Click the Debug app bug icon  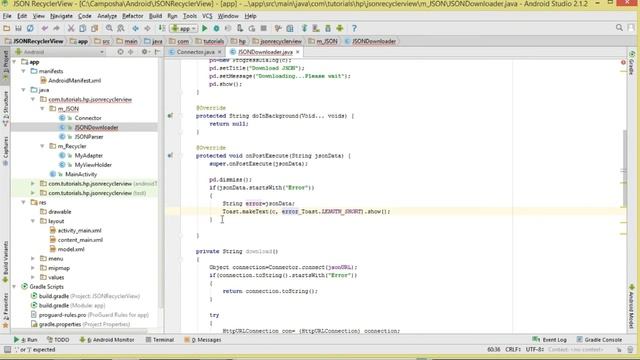point(216,28)
